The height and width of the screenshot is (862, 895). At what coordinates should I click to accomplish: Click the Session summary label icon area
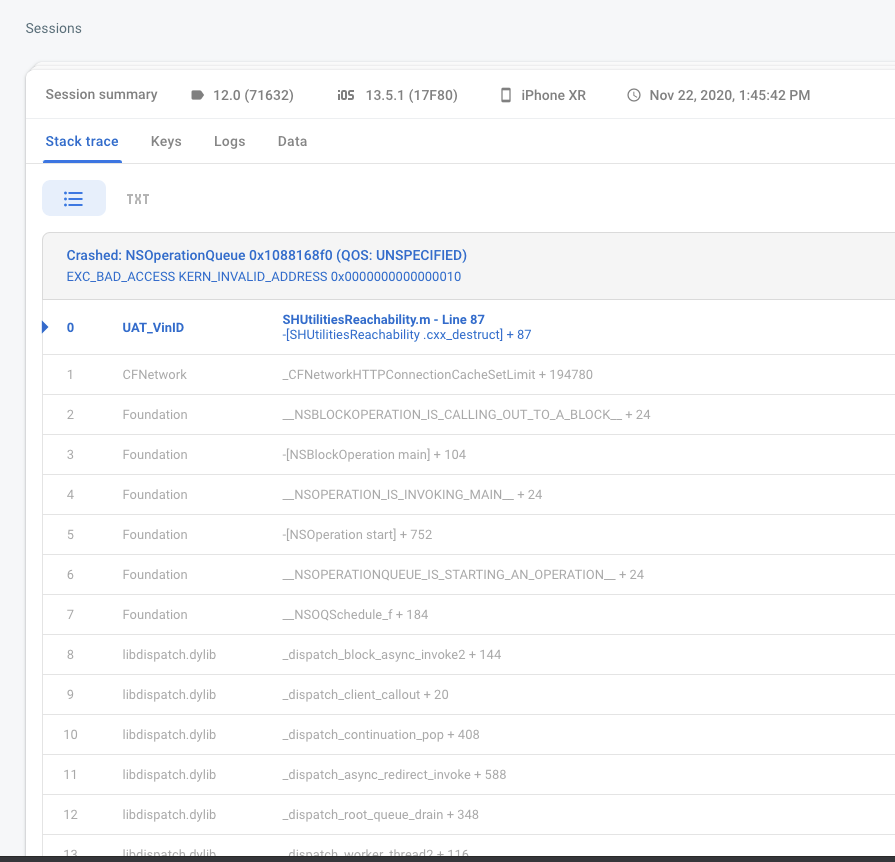coord(101,94)
